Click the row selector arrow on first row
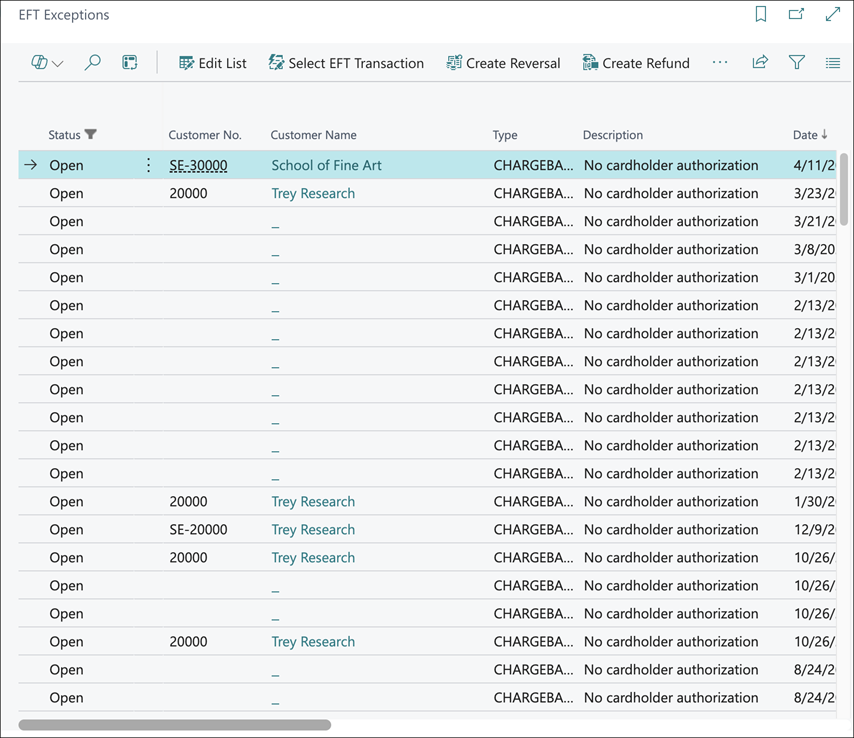 (x=30, y=164)
